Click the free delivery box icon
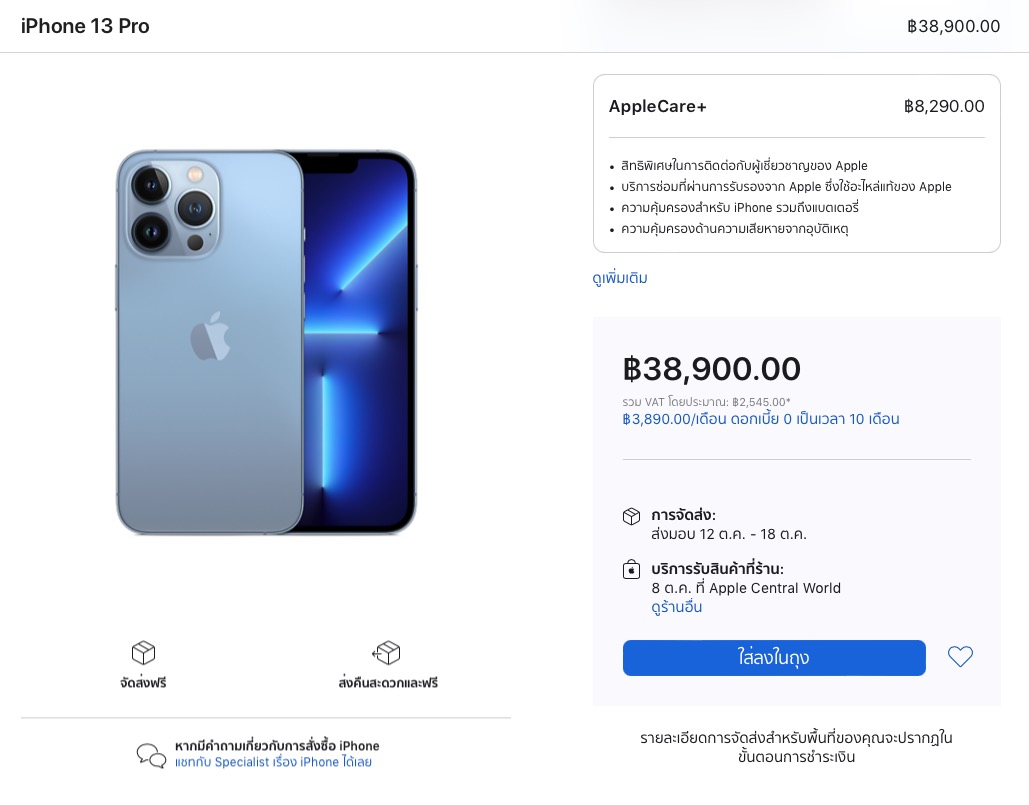 click(143, 653)
